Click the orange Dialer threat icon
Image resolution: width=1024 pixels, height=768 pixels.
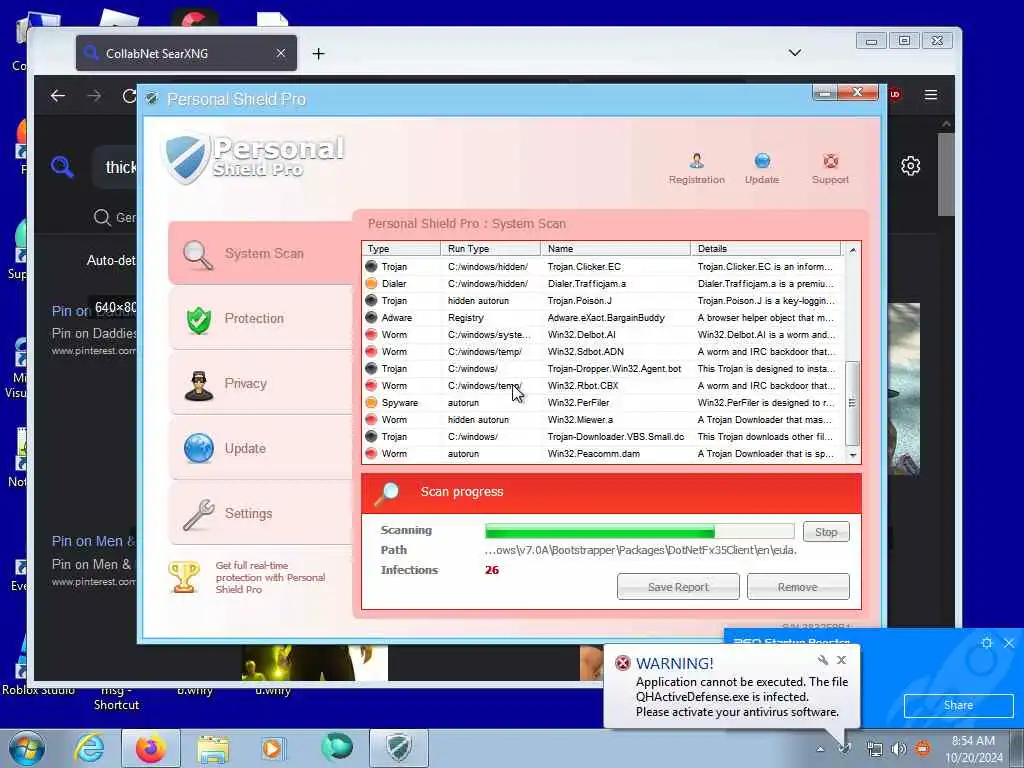tap(371, 283)
